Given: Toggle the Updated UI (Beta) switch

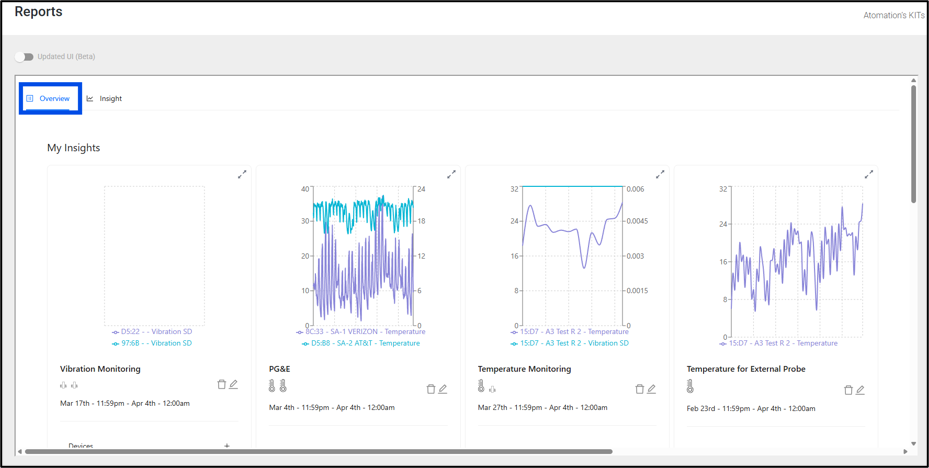Looking at the screenshot, I should pos(24,57).
